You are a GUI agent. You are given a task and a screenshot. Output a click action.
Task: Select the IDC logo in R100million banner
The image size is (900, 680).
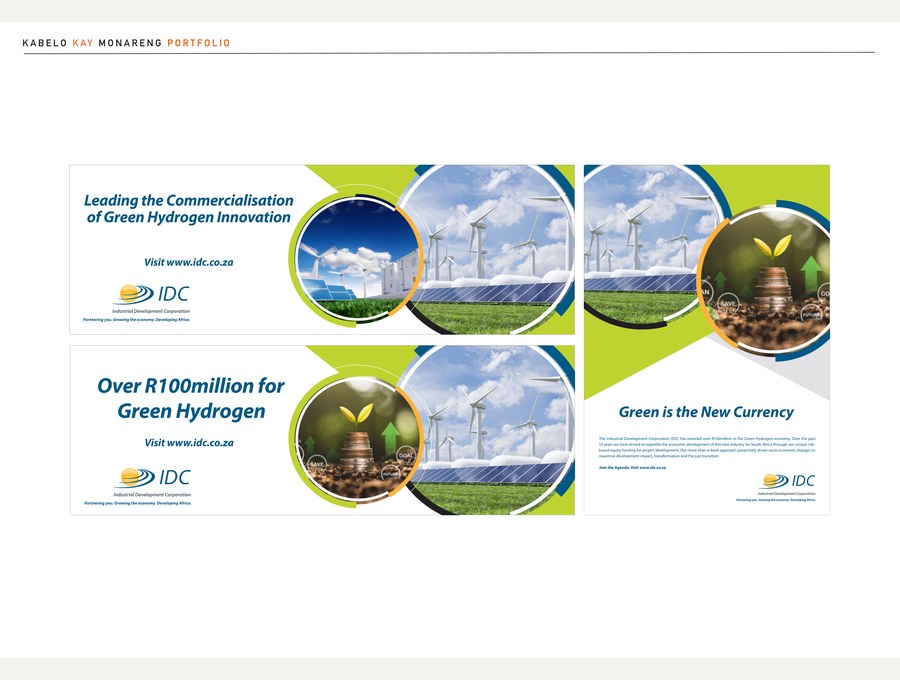152,482
